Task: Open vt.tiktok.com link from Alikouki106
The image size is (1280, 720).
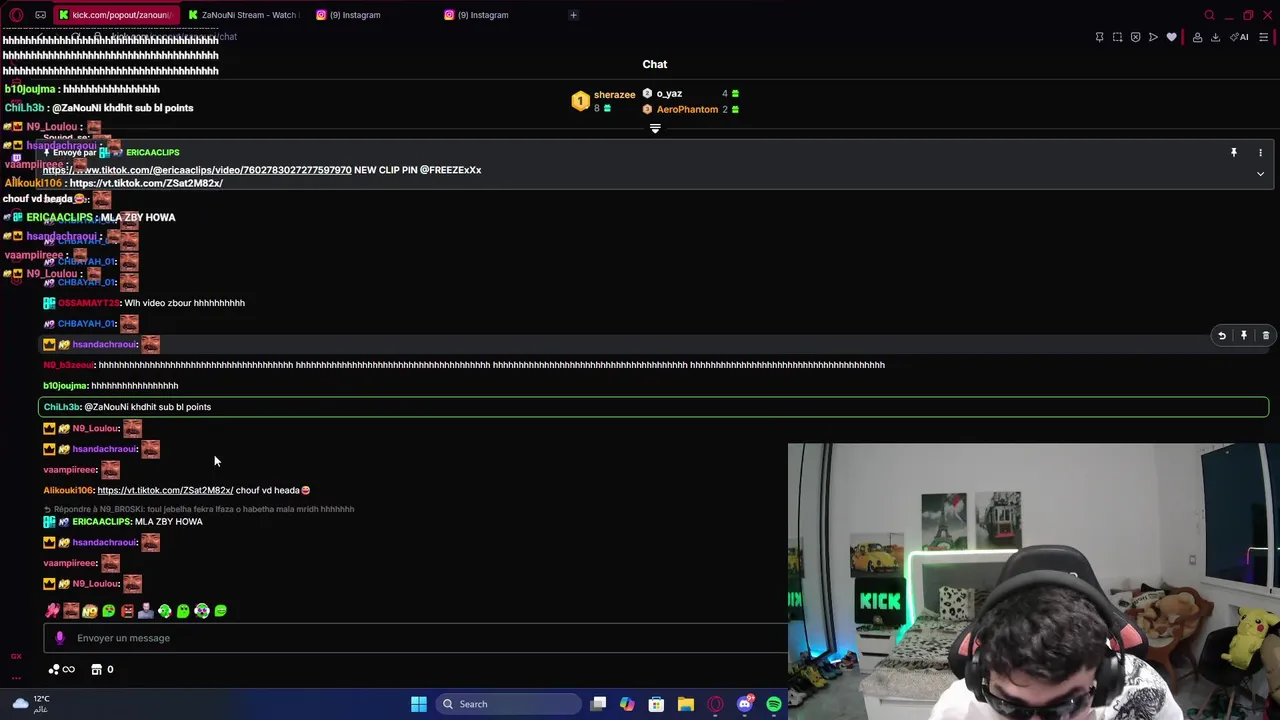Action: coord(165,490)
